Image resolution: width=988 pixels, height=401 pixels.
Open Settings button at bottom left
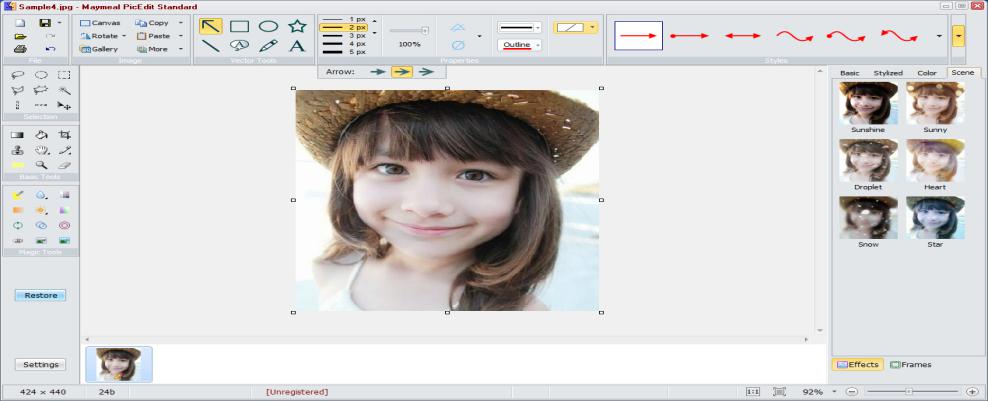point(40,364)
